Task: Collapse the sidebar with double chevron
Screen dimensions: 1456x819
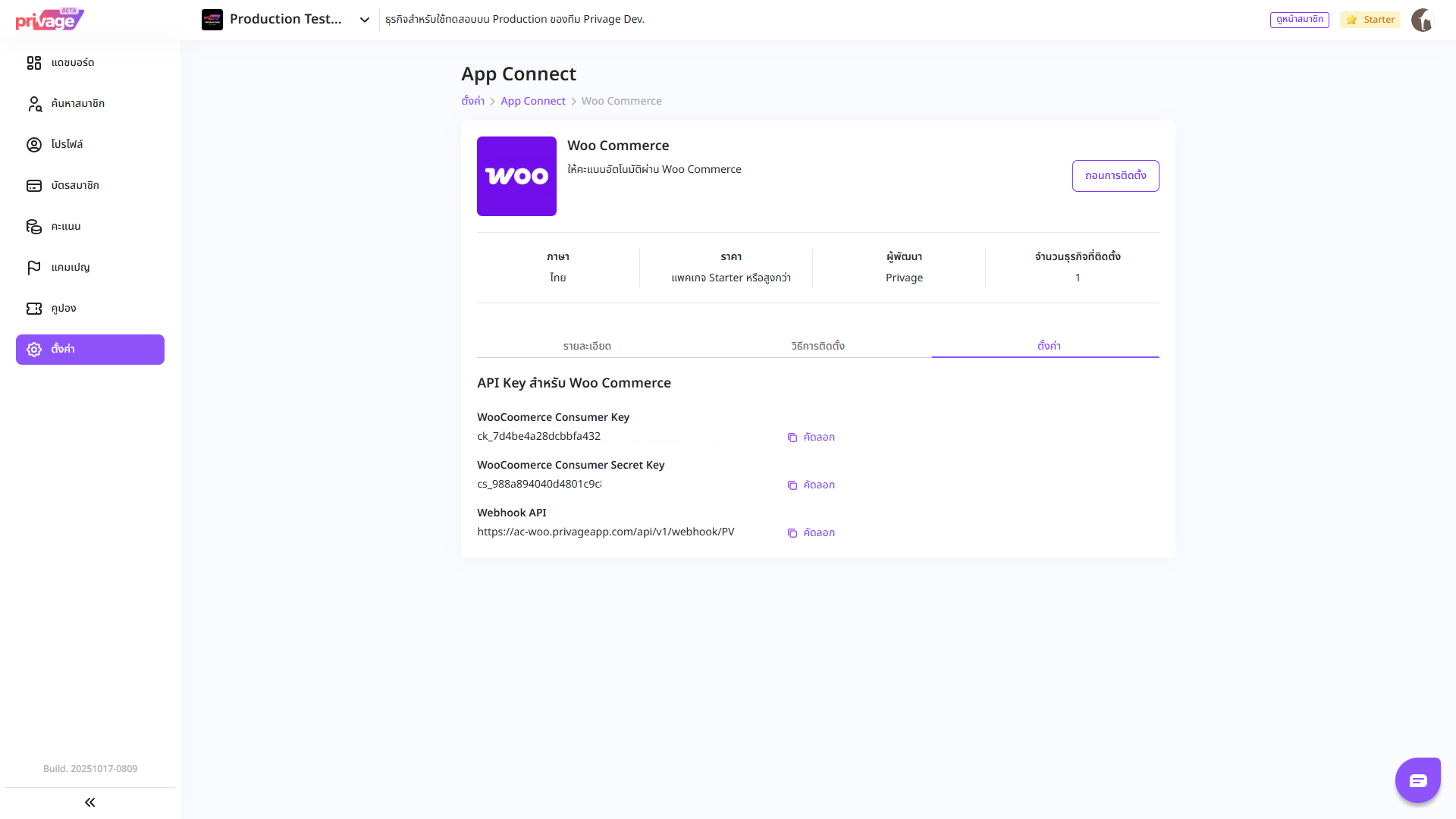Action: [89, 802]
